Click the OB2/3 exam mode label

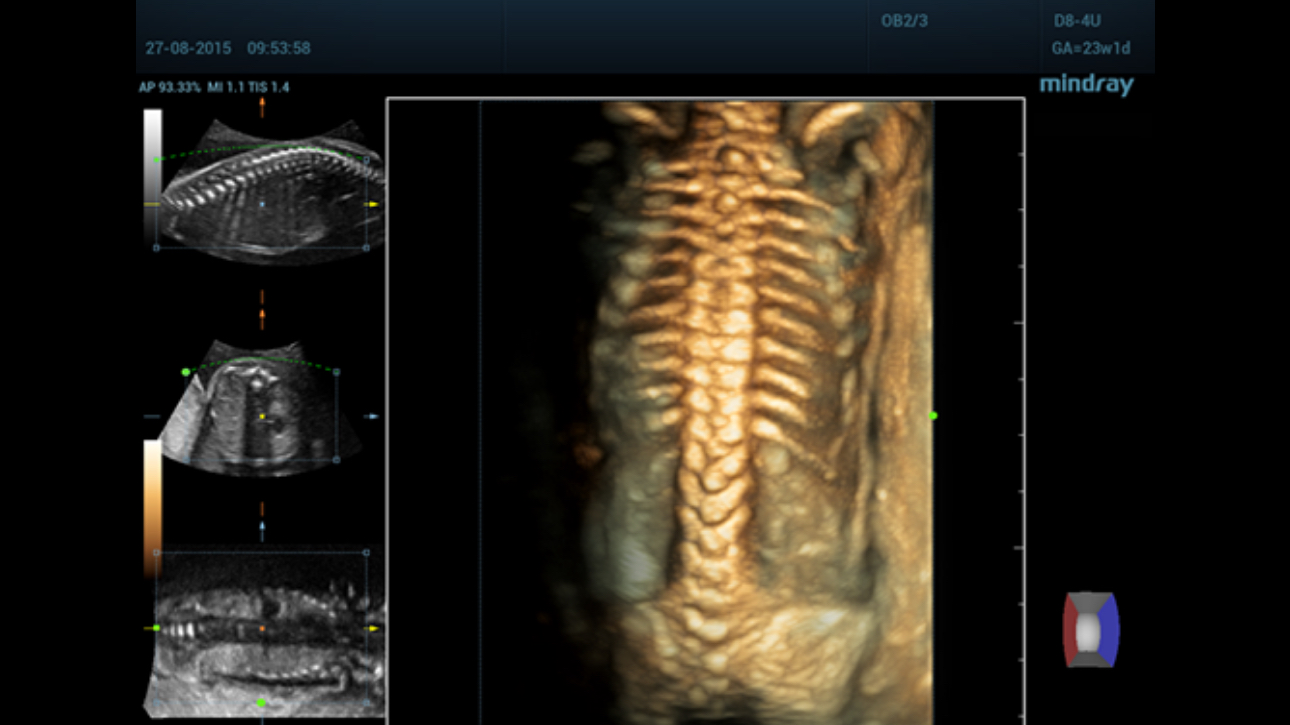tap(904, 21)
